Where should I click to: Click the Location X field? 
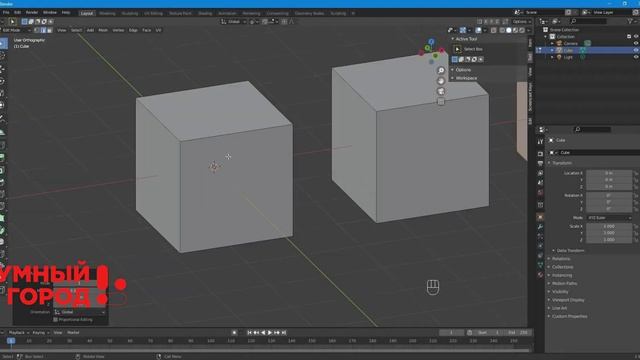coord(609,173)
